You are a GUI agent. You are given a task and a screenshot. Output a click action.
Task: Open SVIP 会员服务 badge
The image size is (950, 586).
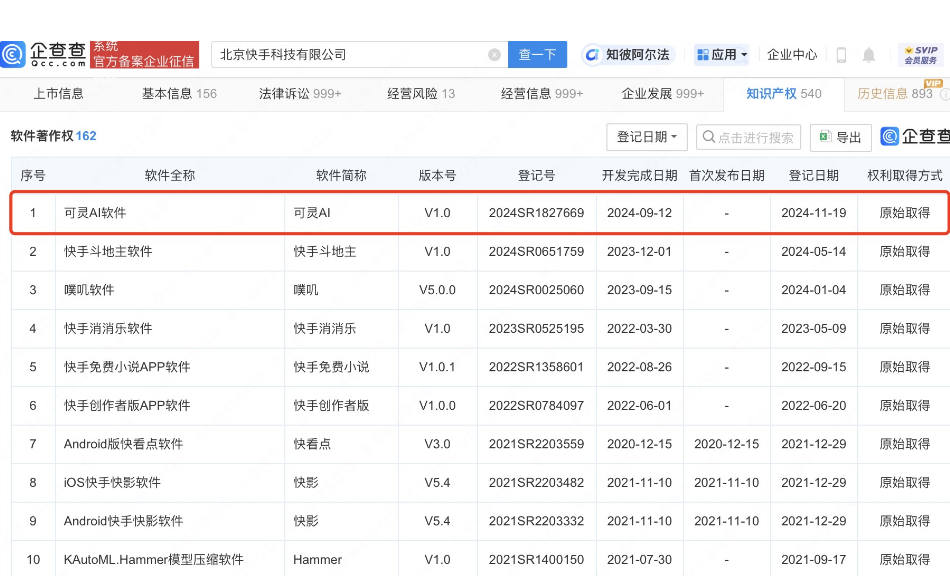click(x=920, y=55)
